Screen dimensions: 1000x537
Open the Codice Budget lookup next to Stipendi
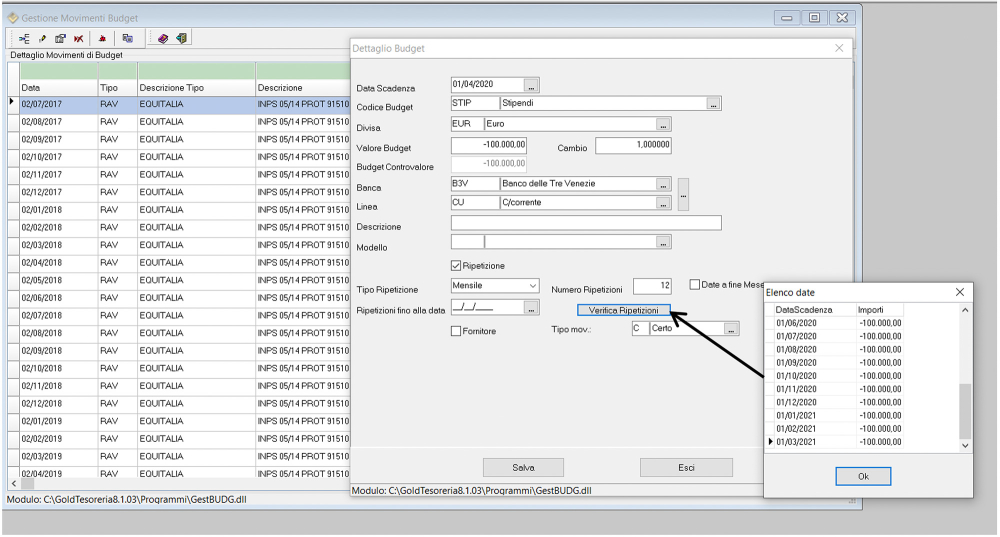pyautogui.click(x=713, y=104)
